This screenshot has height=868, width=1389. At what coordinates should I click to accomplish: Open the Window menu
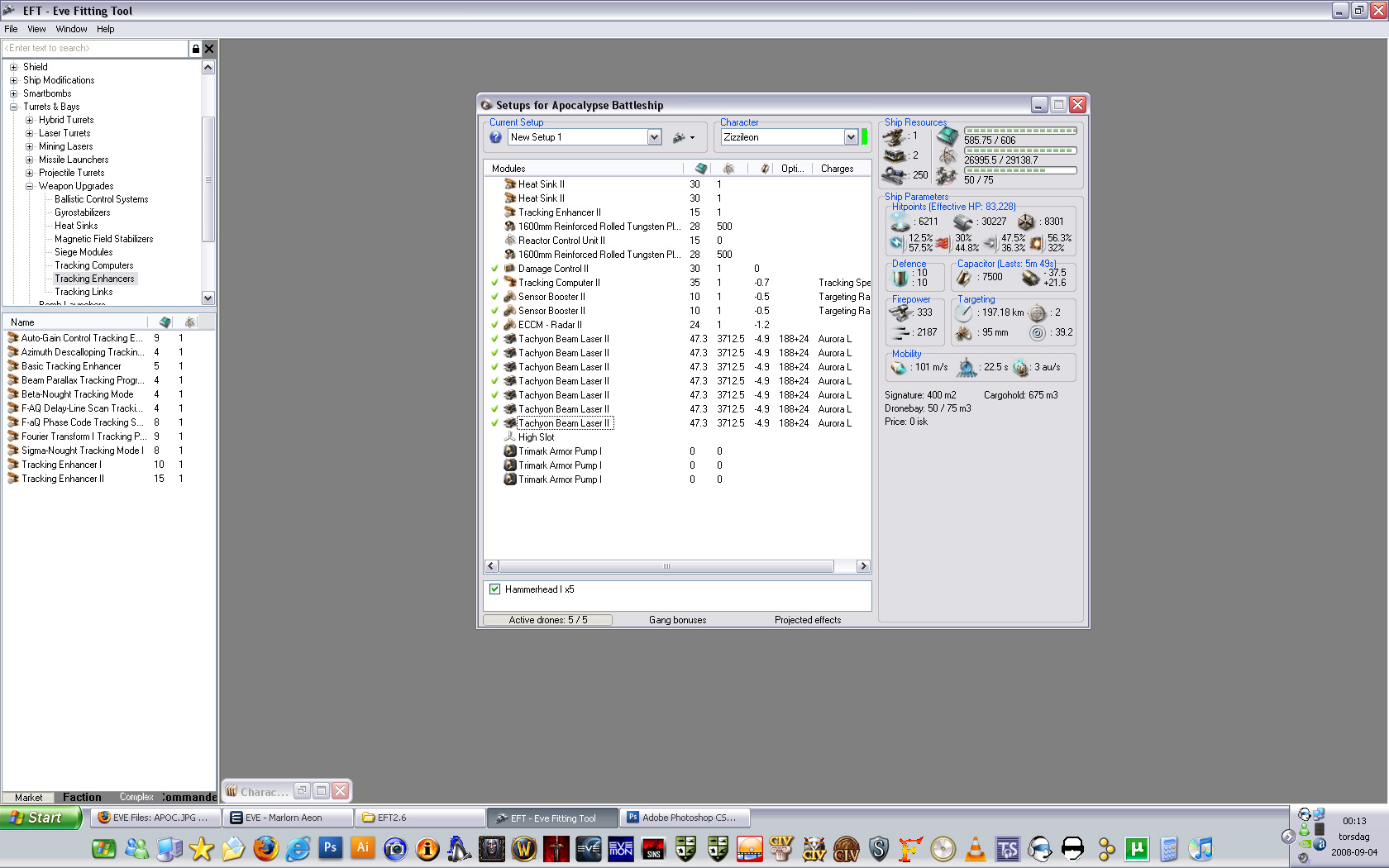pyautogui.click(x=71, y=29)
